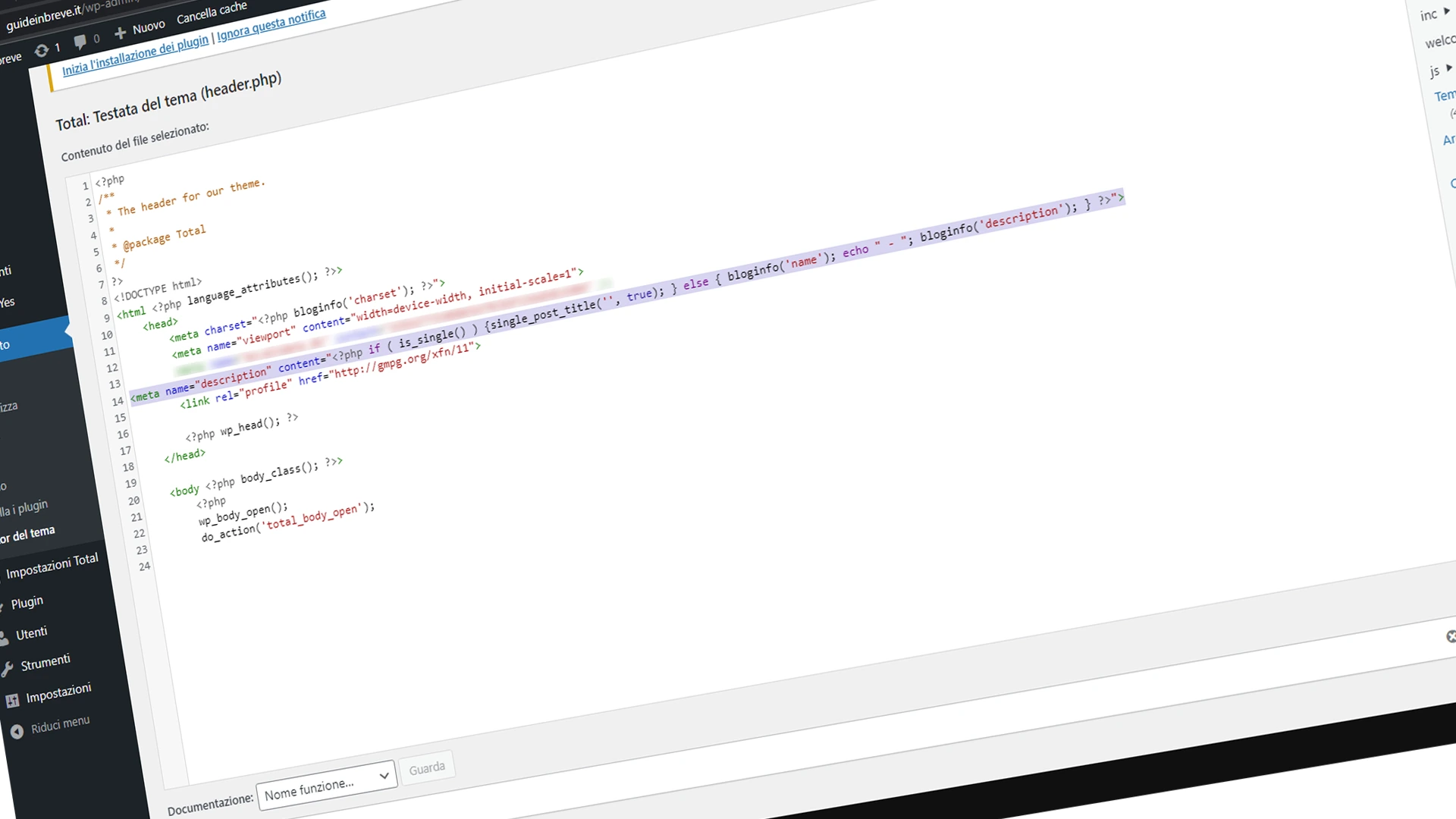Click the Ignora questa notifica link
Image resolution: width=1456 pixels, height=819 pixels.
[271, 24]
